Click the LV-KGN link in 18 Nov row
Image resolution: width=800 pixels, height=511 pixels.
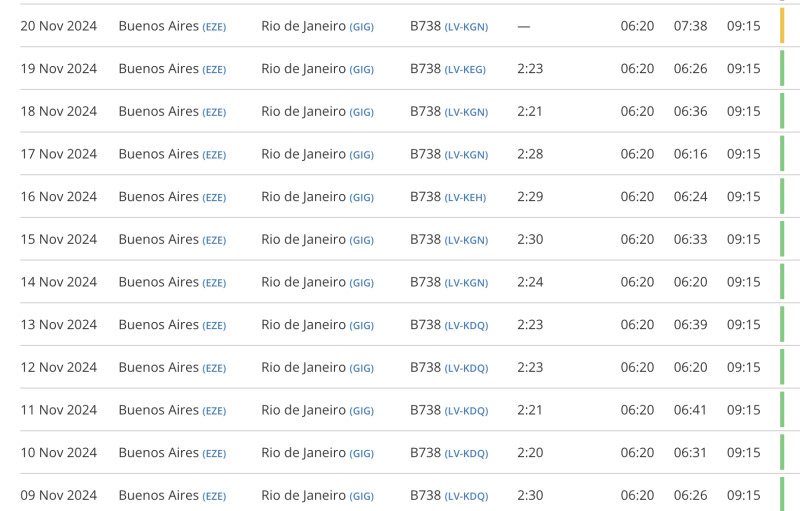[x=466, y=112]
